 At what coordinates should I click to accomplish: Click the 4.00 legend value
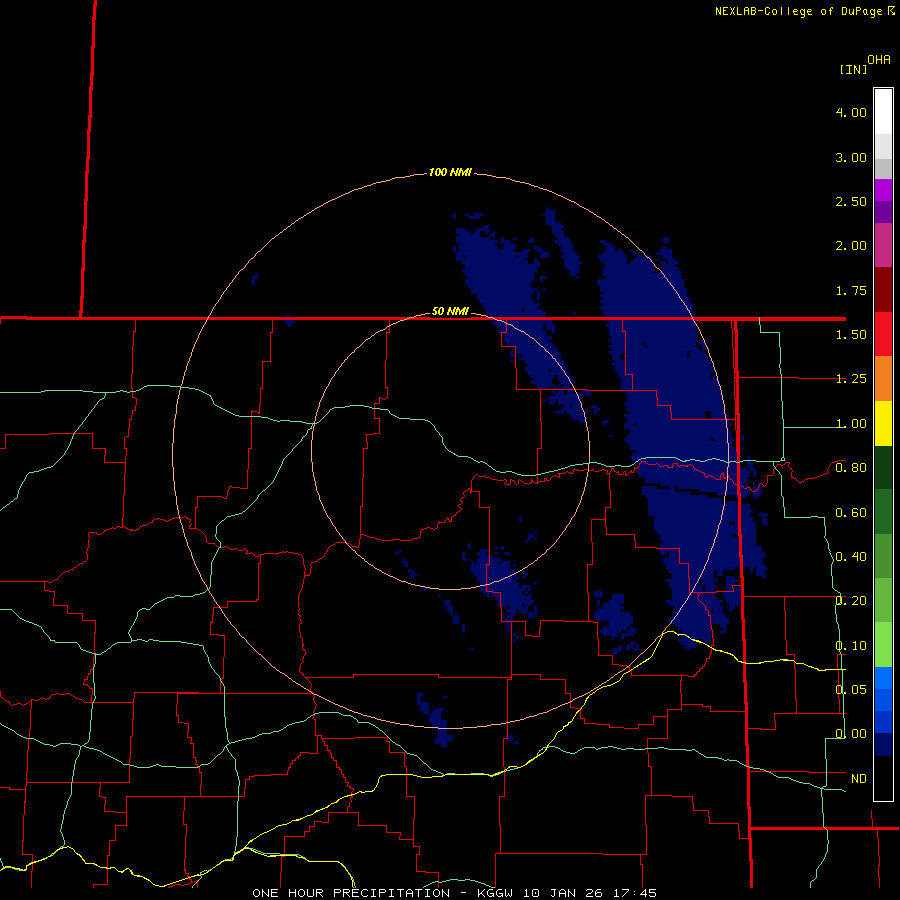(851, 112)
